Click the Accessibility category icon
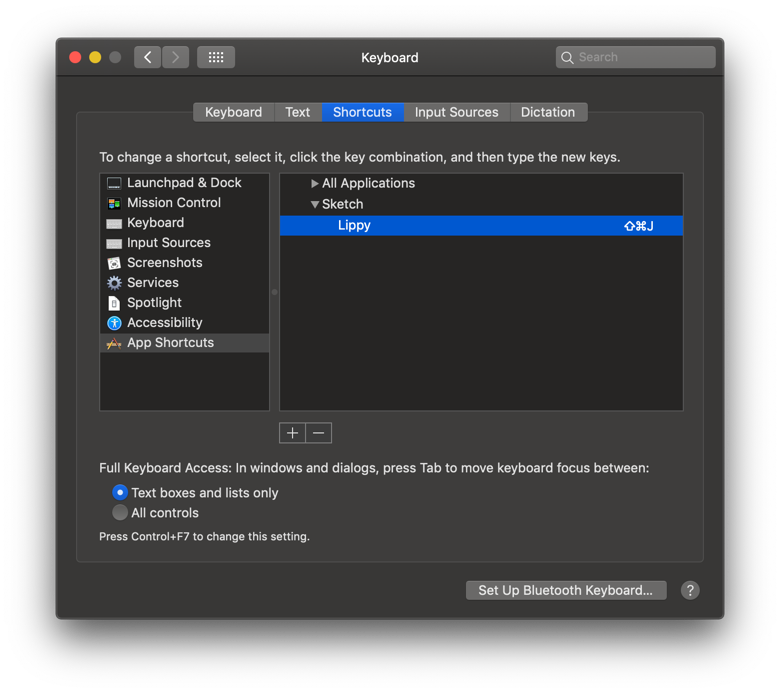780x693 pixels. pos(114,323)
